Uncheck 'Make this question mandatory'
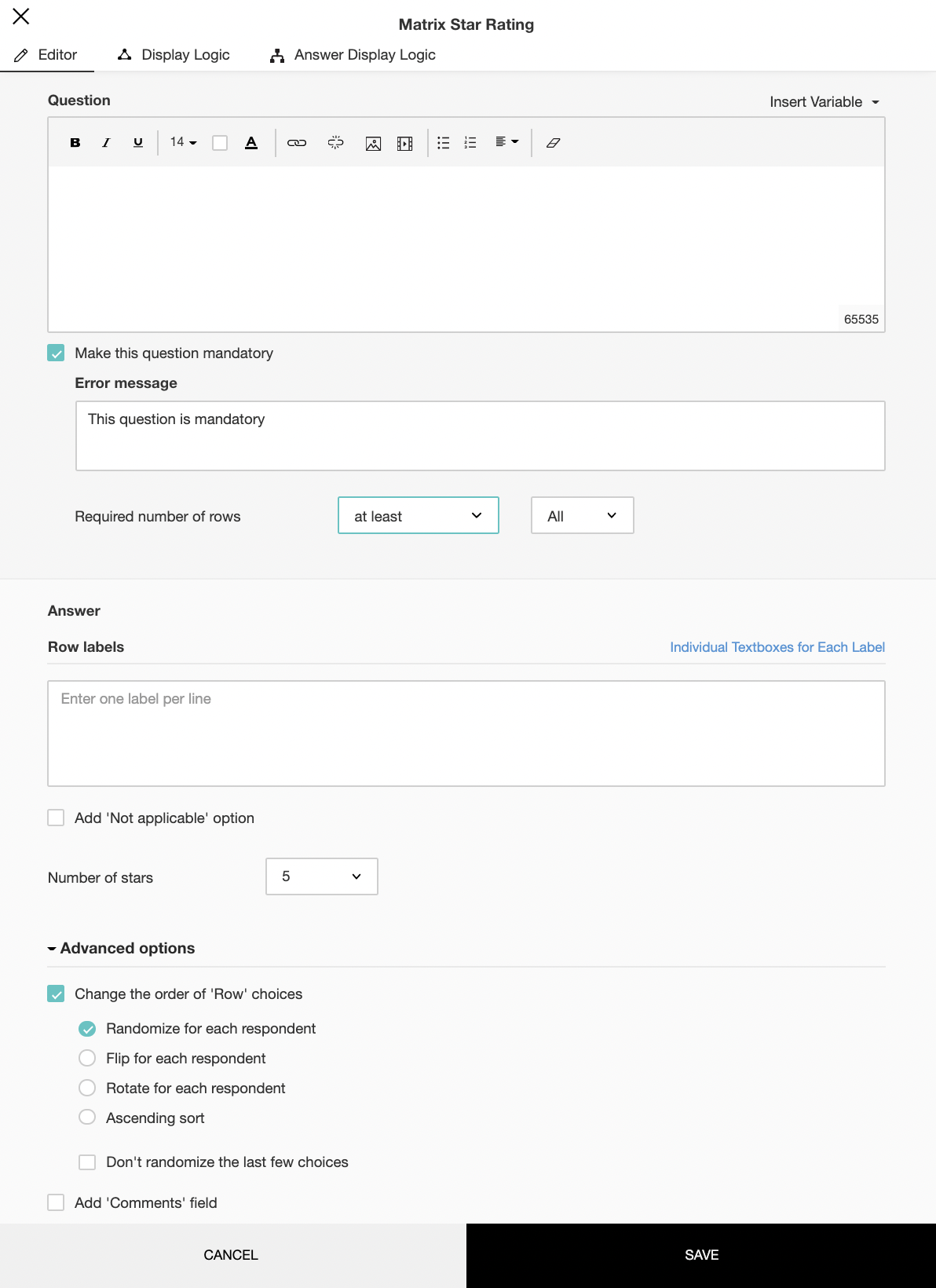936x1288 pixels. tap(56, 353)
